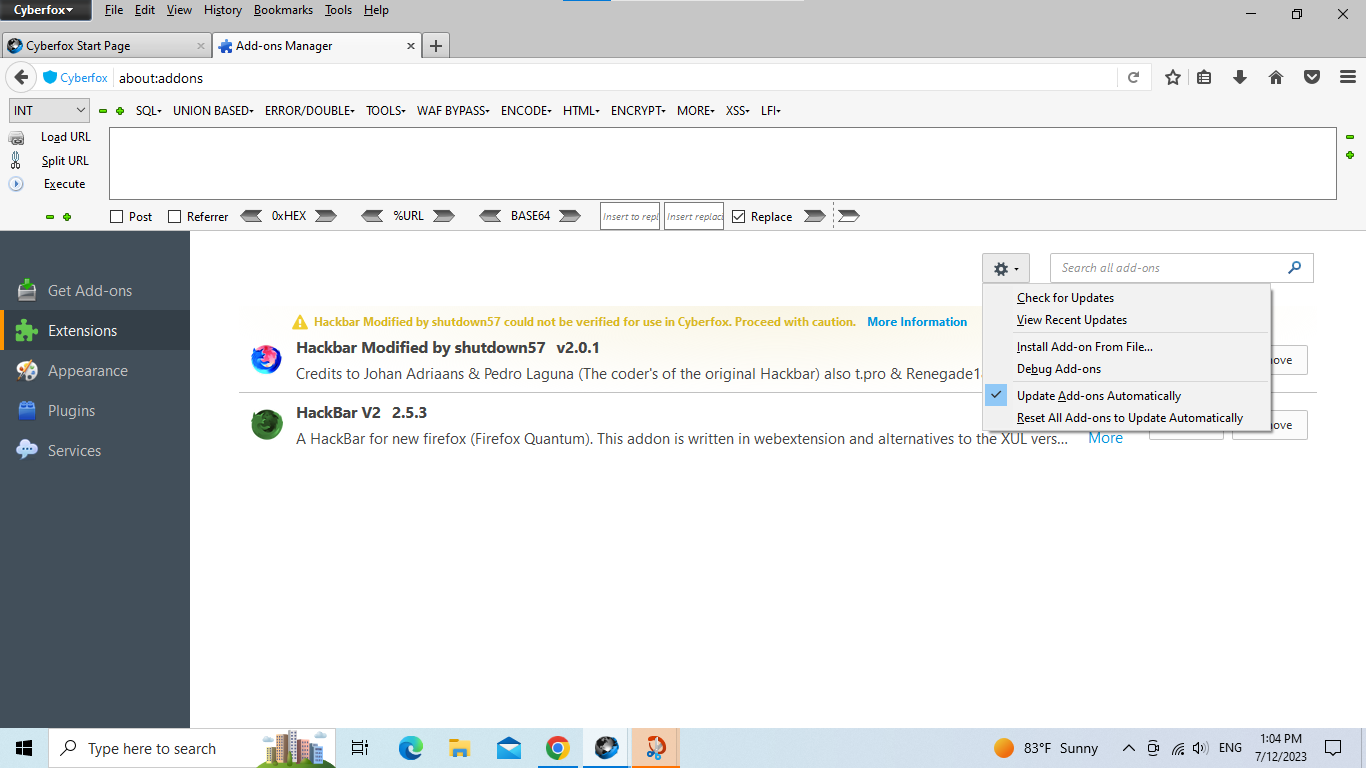The image size is (1366, 768).
Task: Bookmark this page with the star icon
Action: [x=1173, y=77]
